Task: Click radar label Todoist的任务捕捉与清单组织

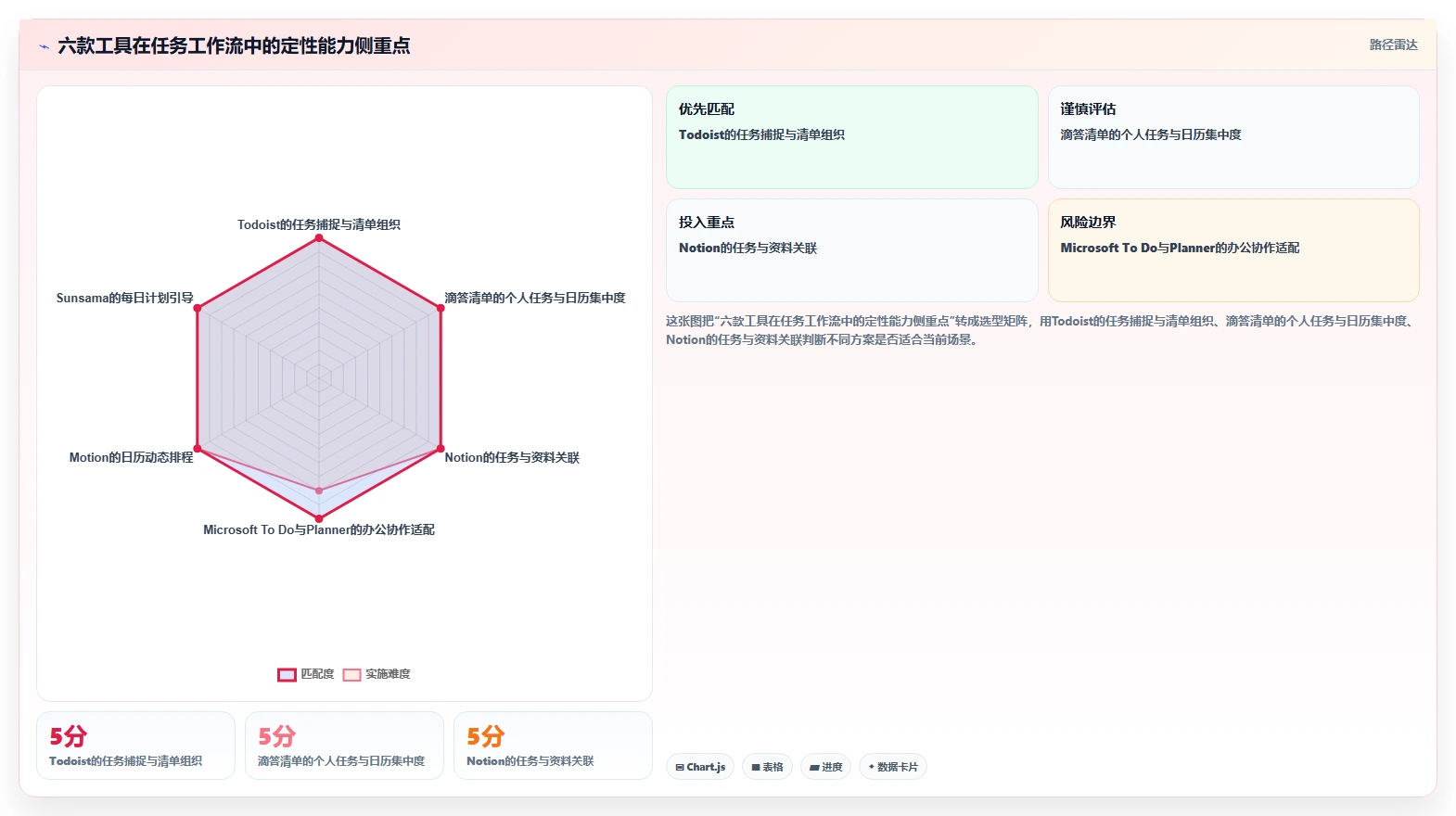Action: (x=319, y=224)
